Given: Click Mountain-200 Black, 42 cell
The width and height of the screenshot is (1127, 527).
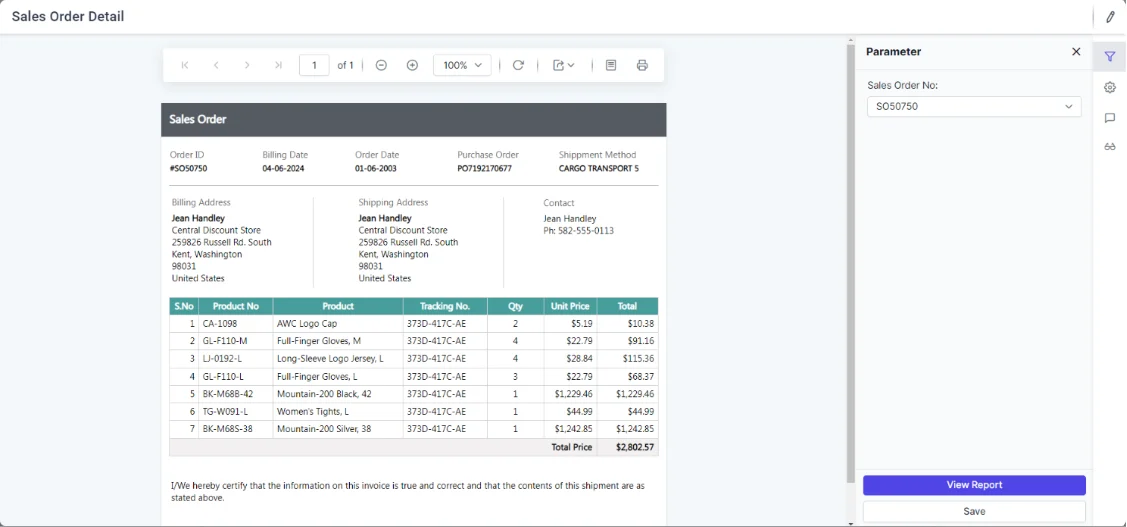Looking at the screenshot, I should [338, 394].
